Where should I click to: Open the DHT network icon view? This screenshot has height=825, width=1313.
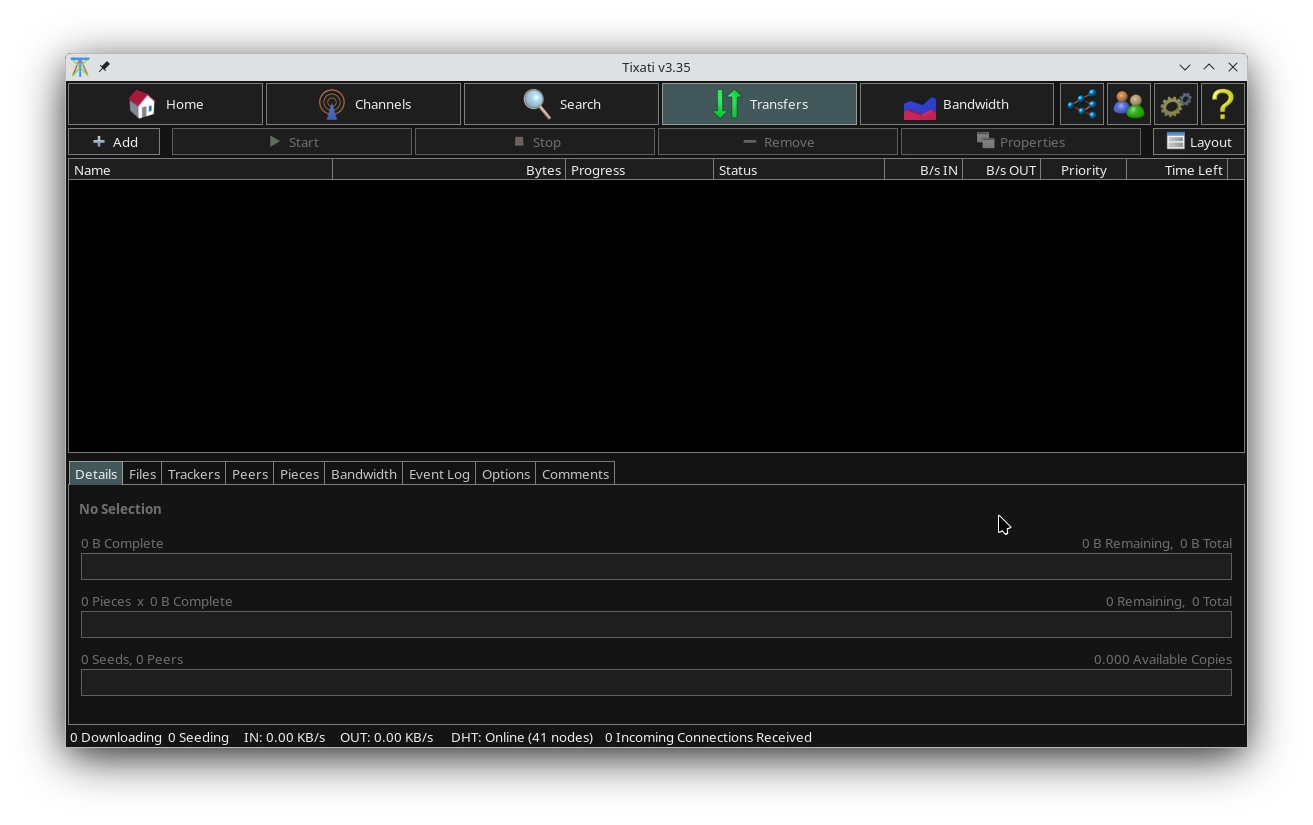(1082, 104)
